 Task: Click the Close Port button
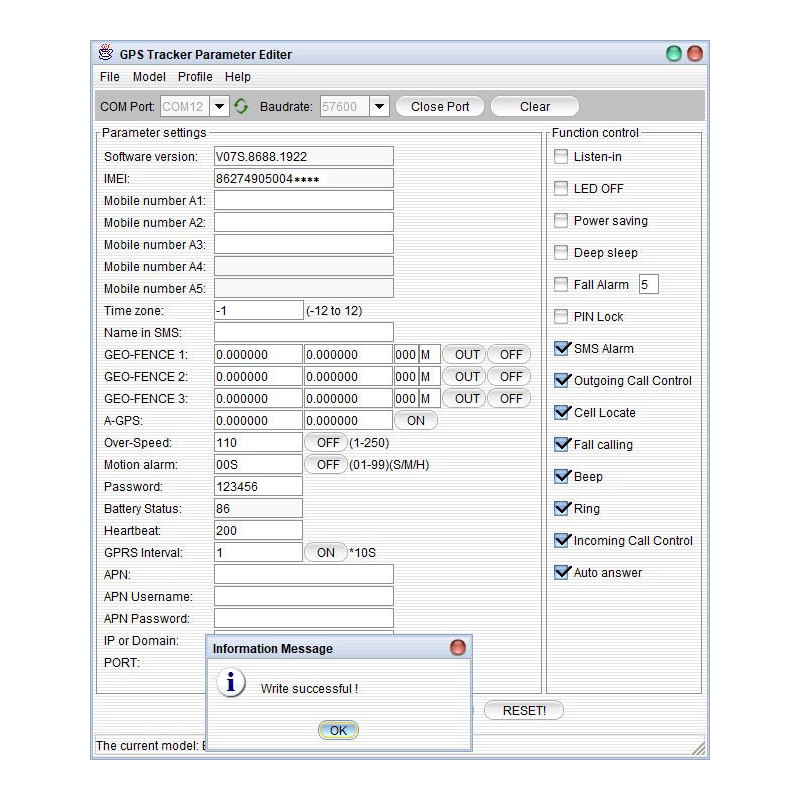(x=439, y=106)
